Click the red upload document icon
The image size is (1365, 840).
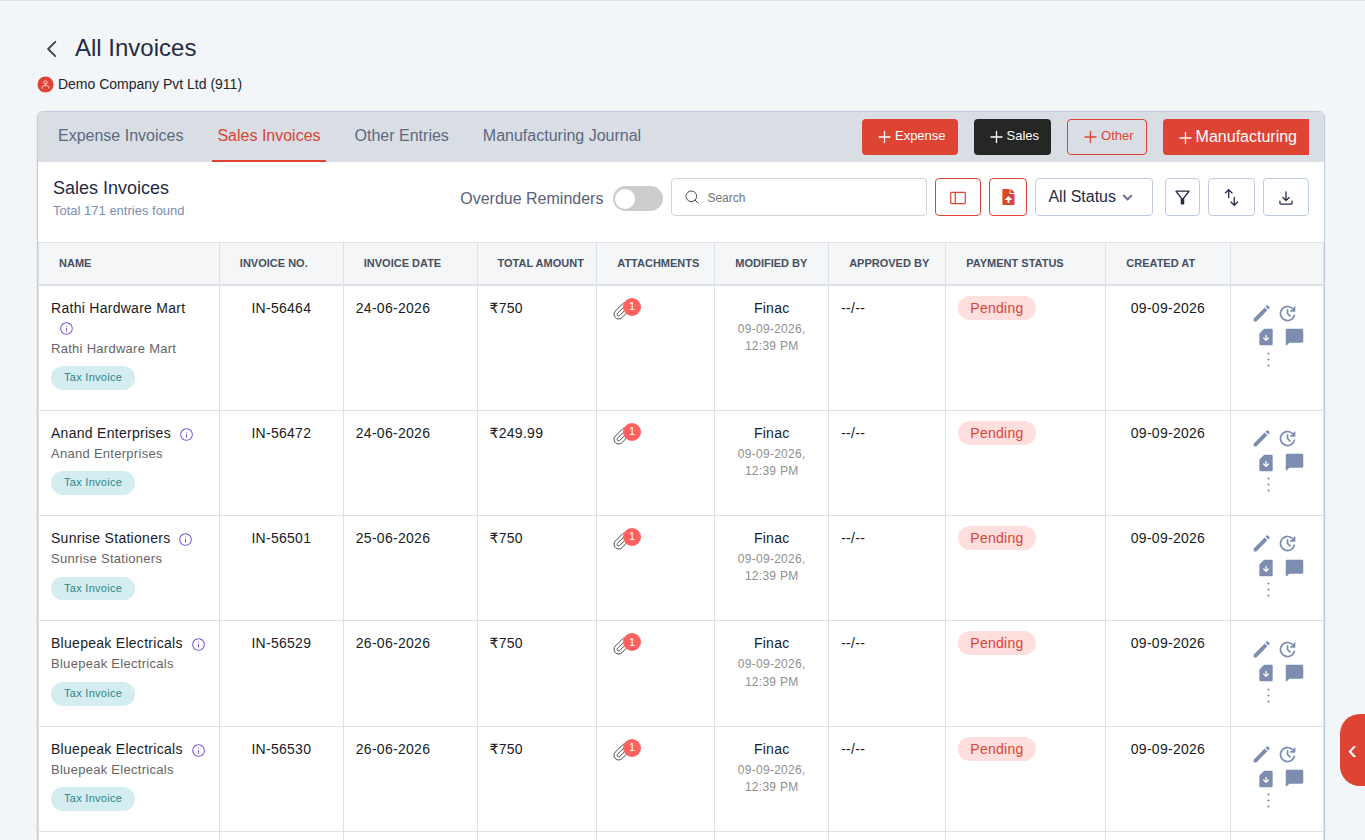1008,197
